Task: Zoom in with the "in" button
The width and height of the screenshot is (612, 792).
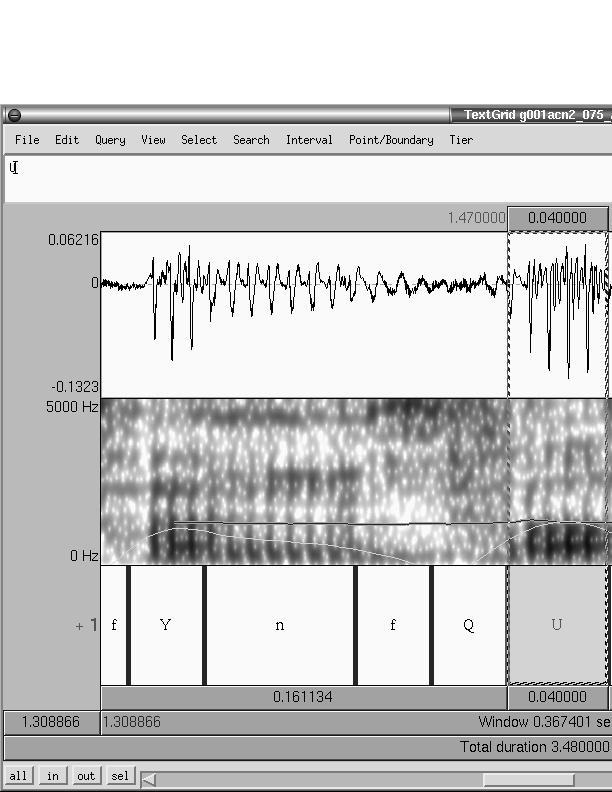Action: click(52, 776)
